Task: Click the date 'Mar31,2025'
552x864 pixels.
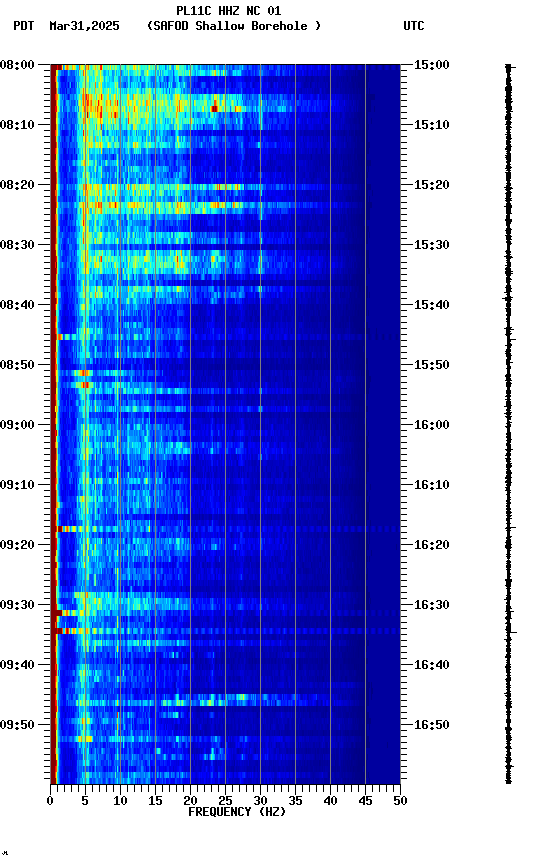Action: (84, 26)
